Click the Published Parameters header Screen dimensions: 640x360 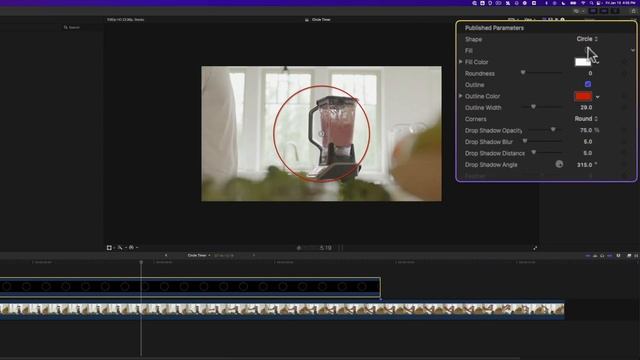point(494,28)
